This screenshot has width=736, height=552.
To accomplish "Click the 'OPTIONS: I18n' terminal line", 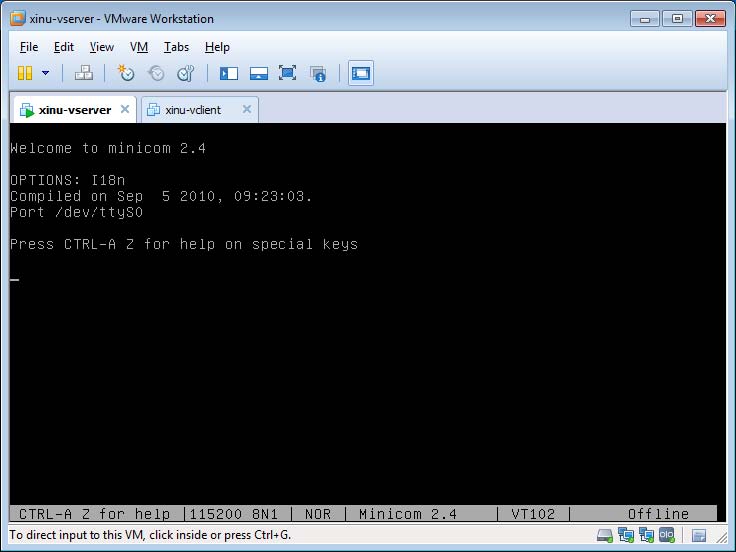I will pos(68,180).
